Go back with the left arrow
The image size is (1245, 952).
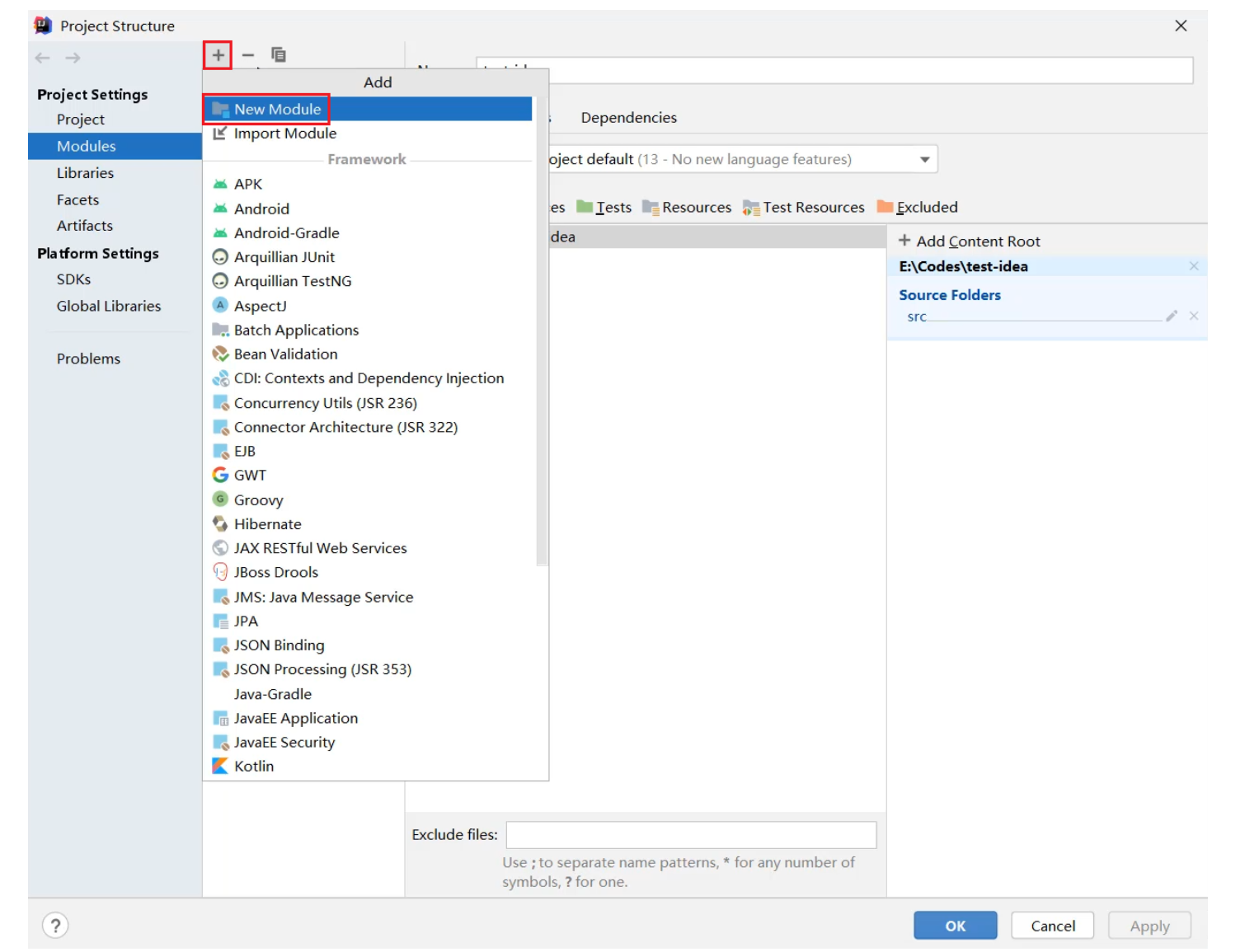pyautogui.click(x=43, y=58)
